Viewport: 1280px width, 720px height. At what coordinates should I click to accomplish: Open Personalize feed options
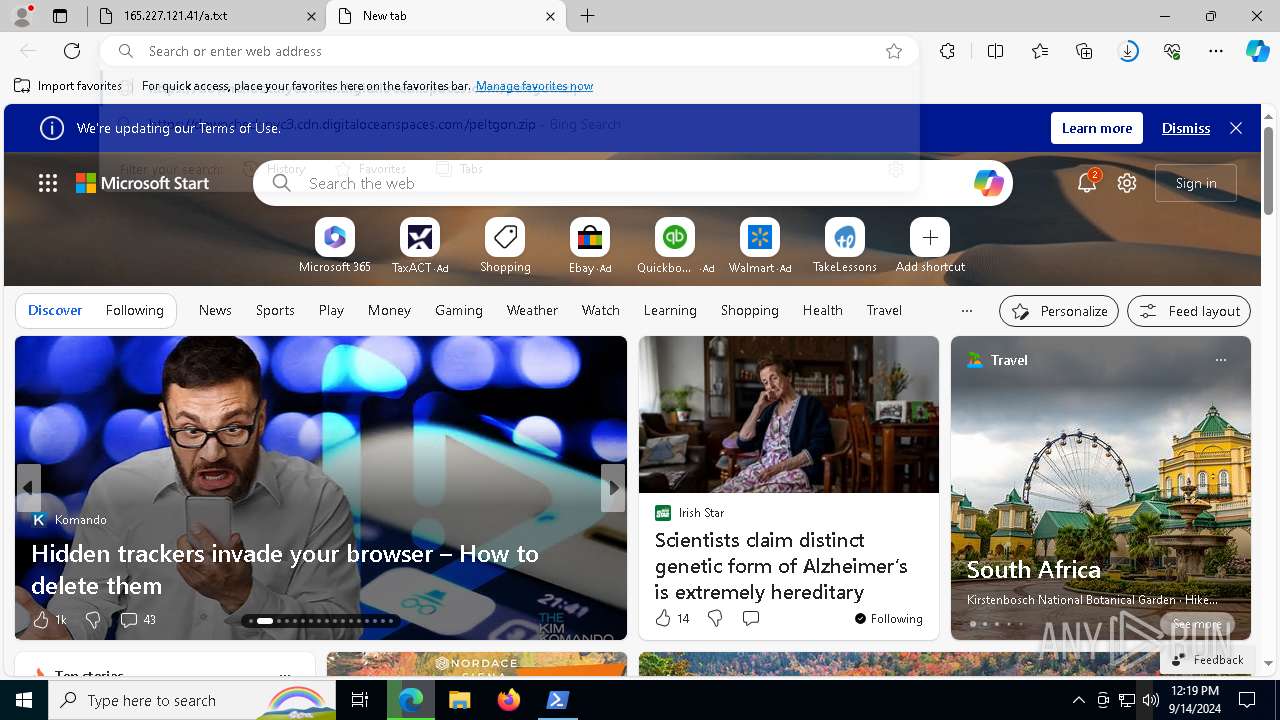pos(1059,311)
